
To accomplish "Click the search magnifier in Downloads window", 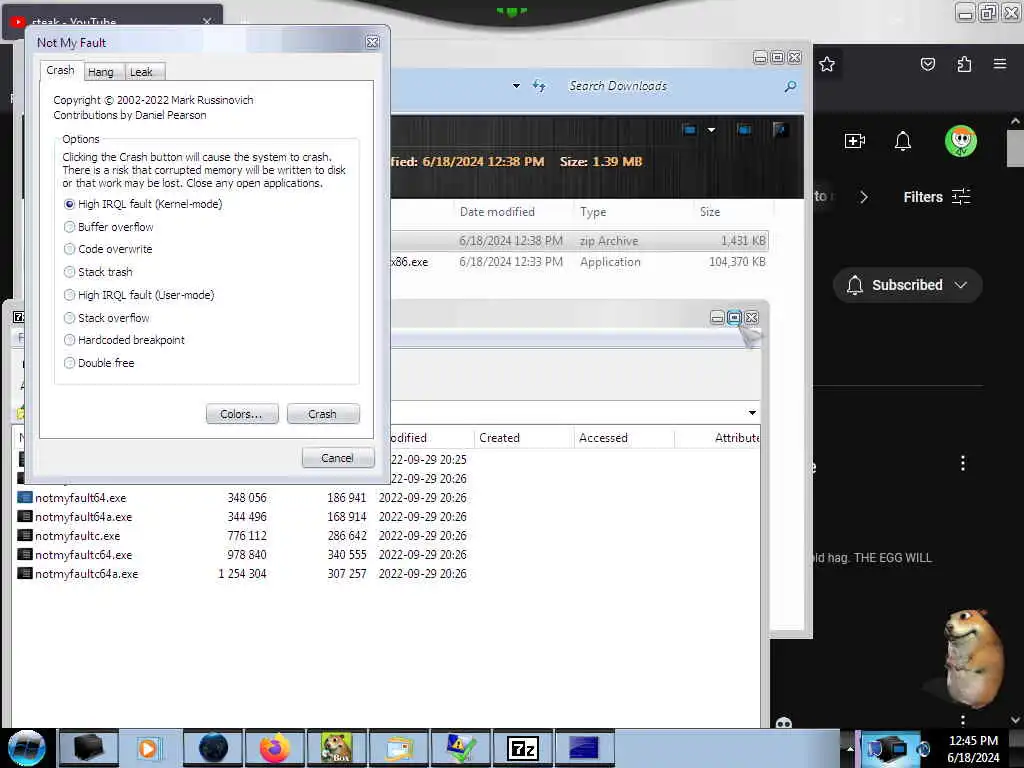I will tap(790, 86).
